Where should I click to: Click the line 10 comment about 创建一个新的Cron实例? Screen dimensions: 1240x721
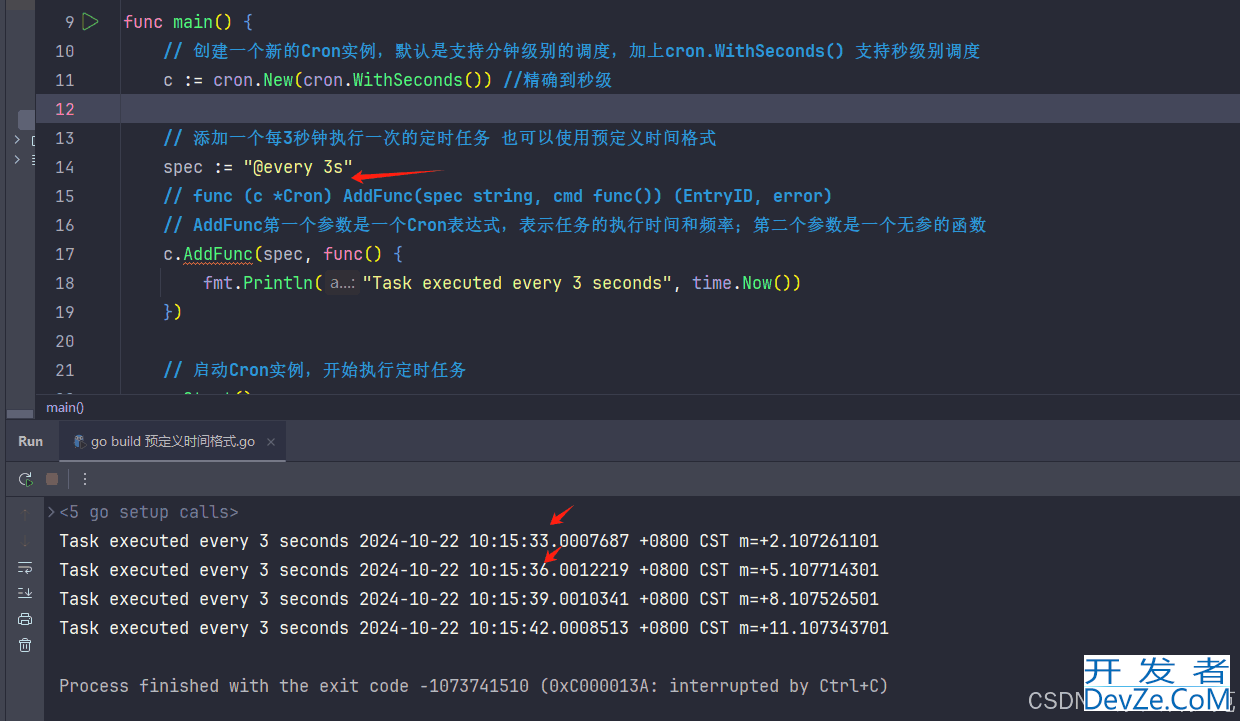coord(572,51)
